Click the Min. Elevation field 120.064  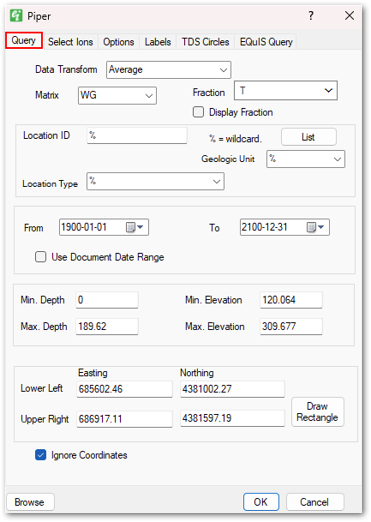point(291,300)
